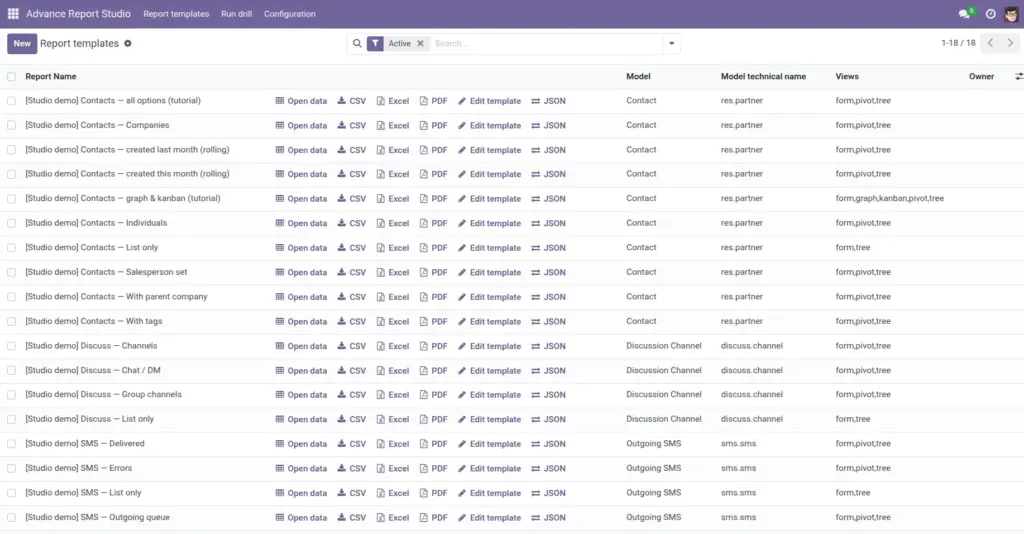Viewport: 1024px width, 534px height.
Task: Open '[Studio demo] SMS — List only' record
Action: click(x=84, y=493)
